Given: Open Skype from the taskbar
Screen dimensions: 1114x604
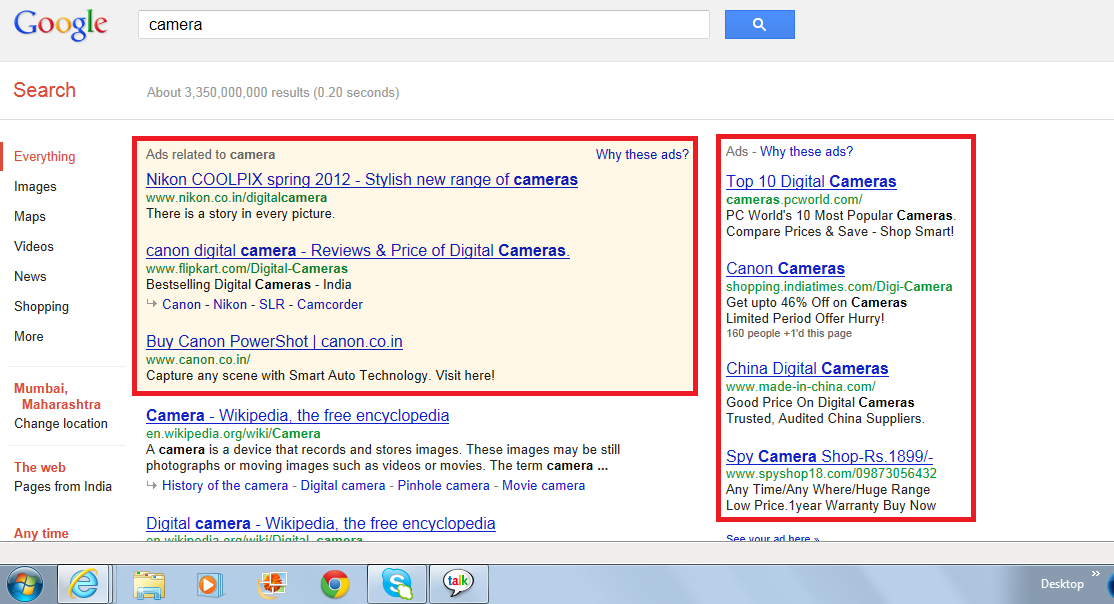Looking at the screenshot, I should tap(396, 584).
